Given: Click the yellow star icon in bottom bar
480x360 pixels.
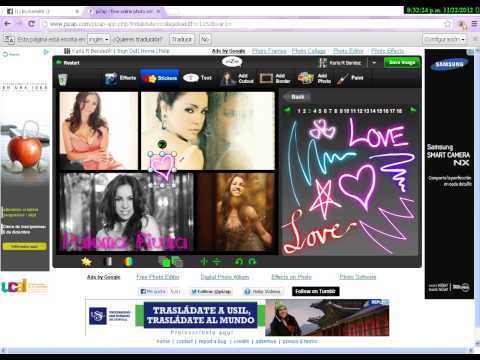Looking at the screenshot, I should pos(86,262).
